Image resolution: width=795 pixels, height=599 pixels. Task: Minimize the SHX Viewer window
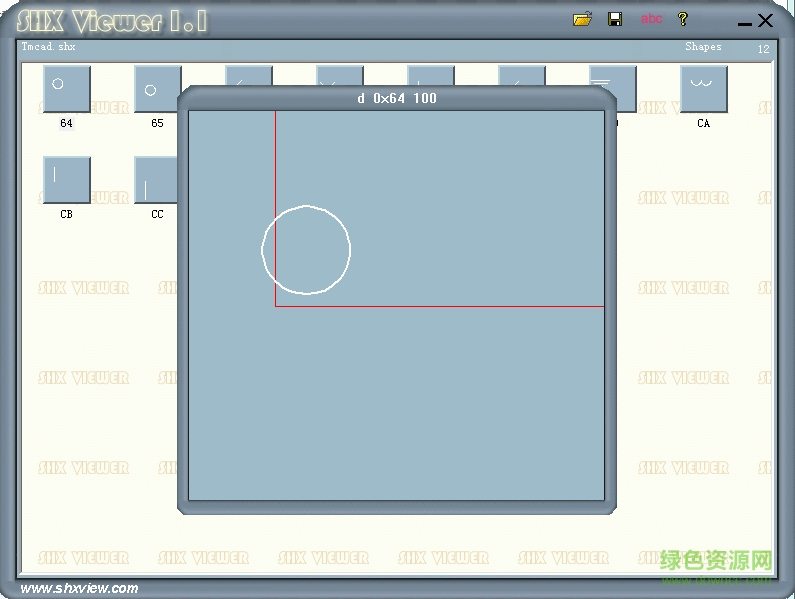(745, 23)
